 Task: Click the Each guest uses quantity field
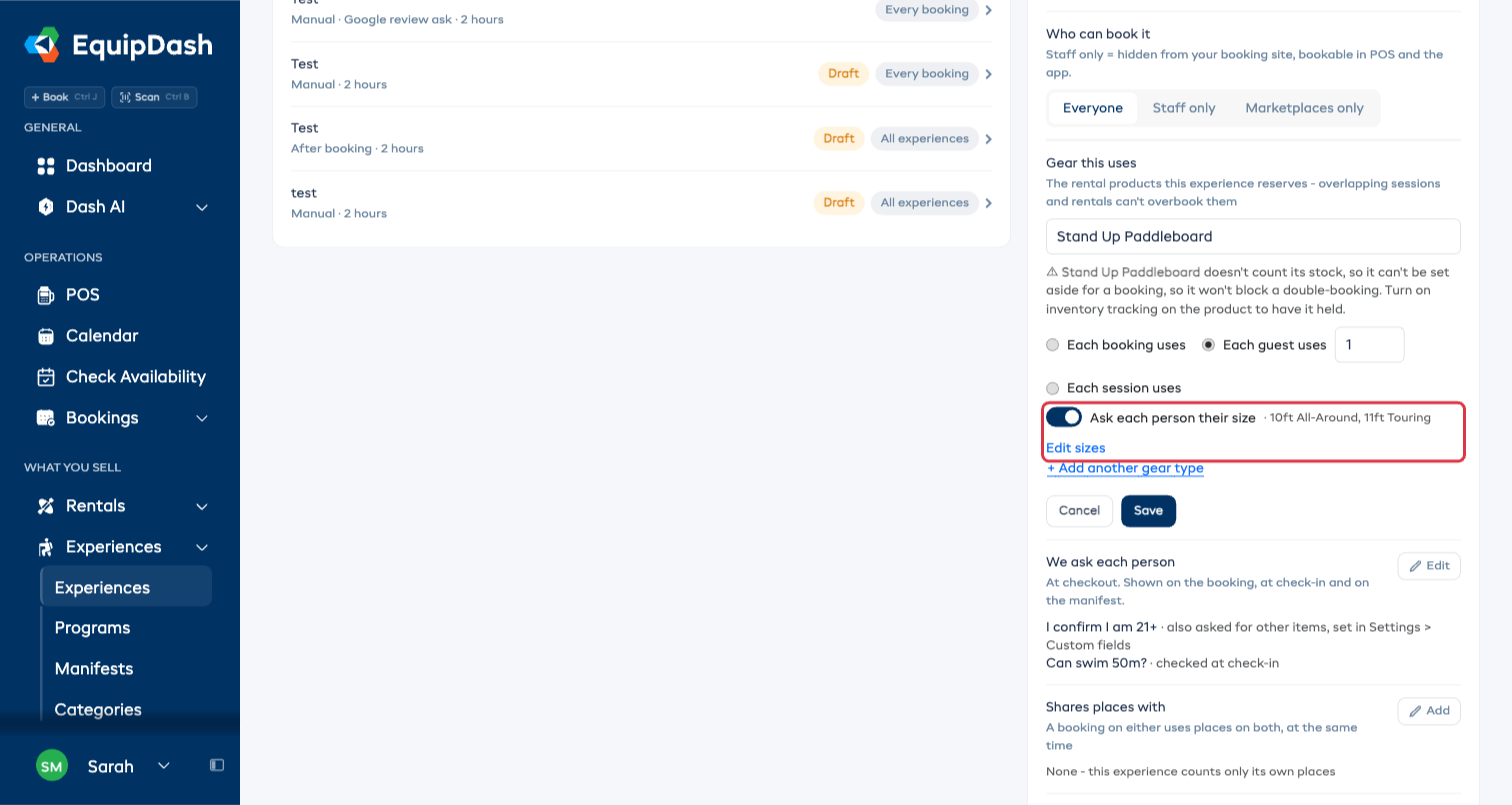1369,345
